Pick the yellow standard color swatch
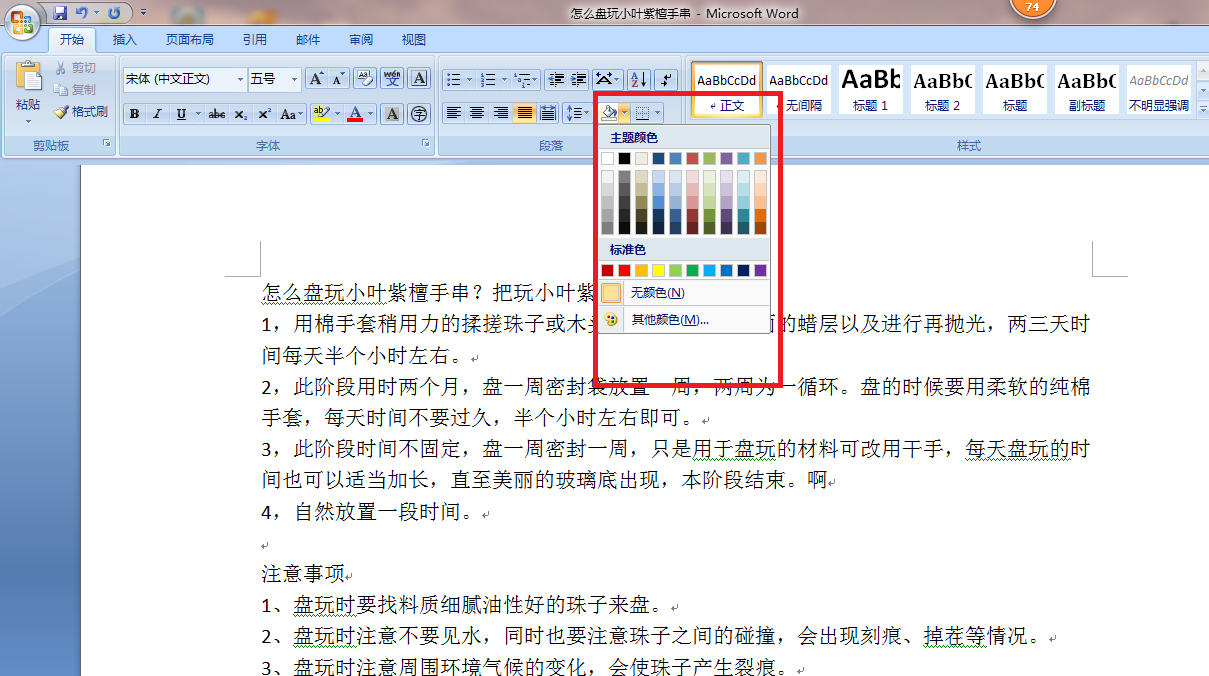This screenshot has height=676, width=1209. (658, 271)
